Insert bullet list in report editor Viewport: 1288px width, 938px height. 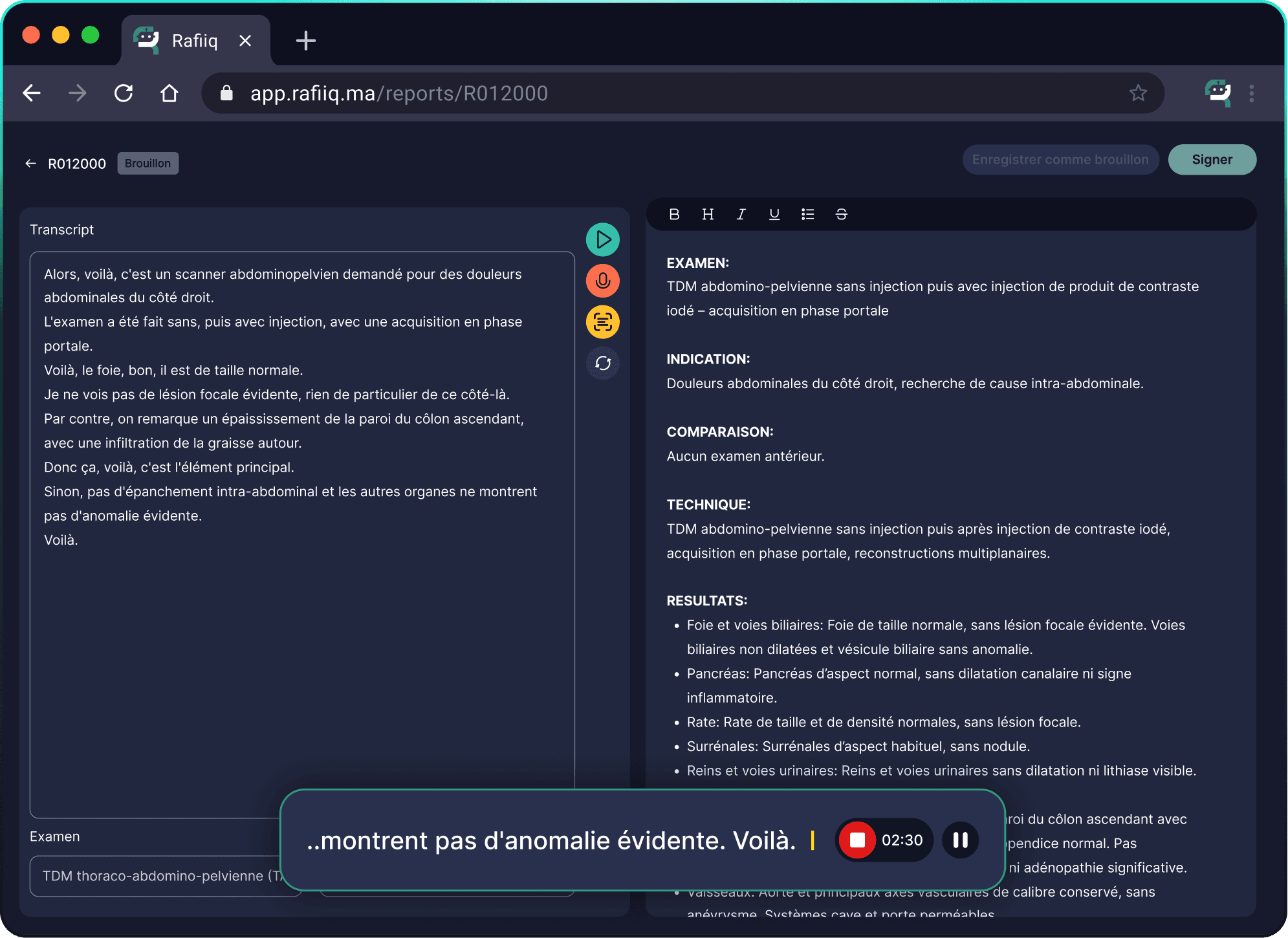(807, 214)
